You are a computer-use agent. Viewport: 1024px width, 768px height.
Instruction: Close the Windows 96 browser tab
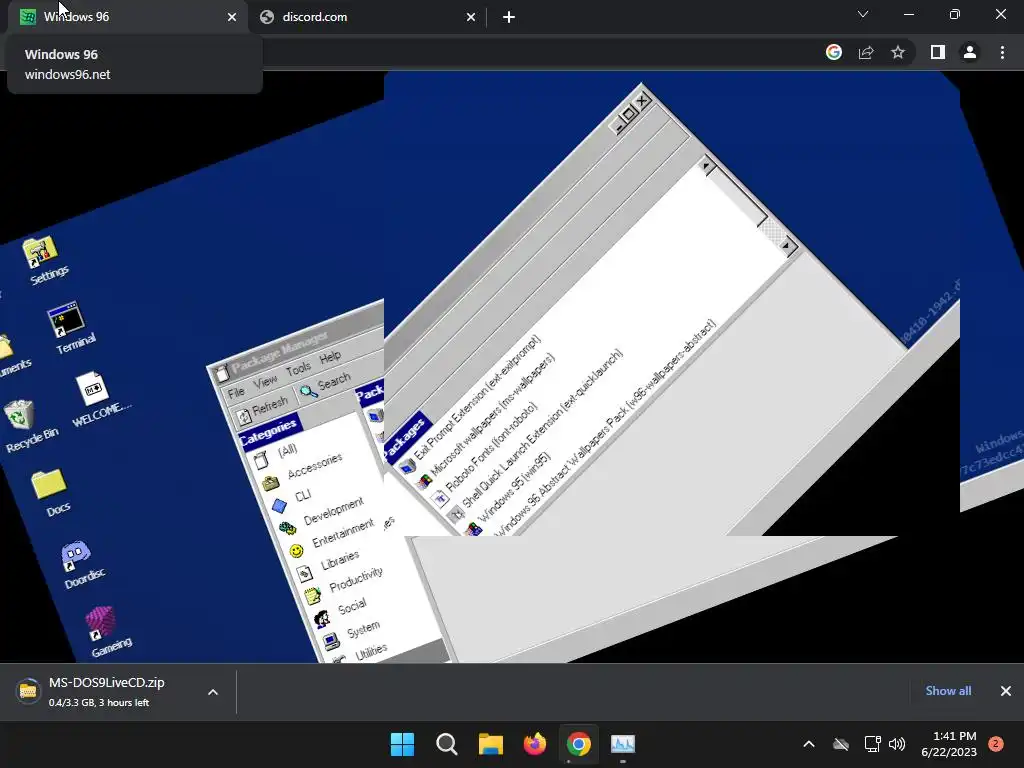tap(232, 17)
